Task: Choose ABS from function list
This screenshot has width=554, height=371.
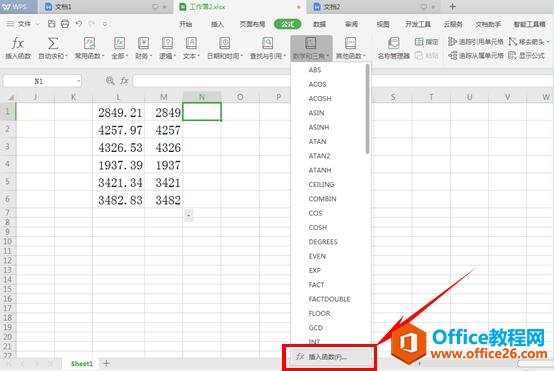Action: pyautogui.click(x=315, y=70)
